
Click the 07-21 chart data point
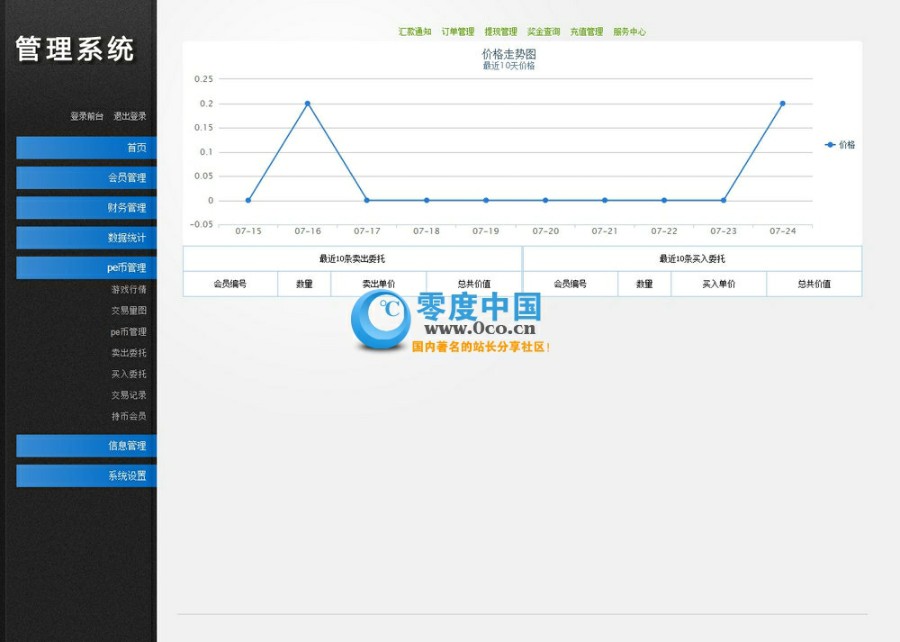point(604,200)
